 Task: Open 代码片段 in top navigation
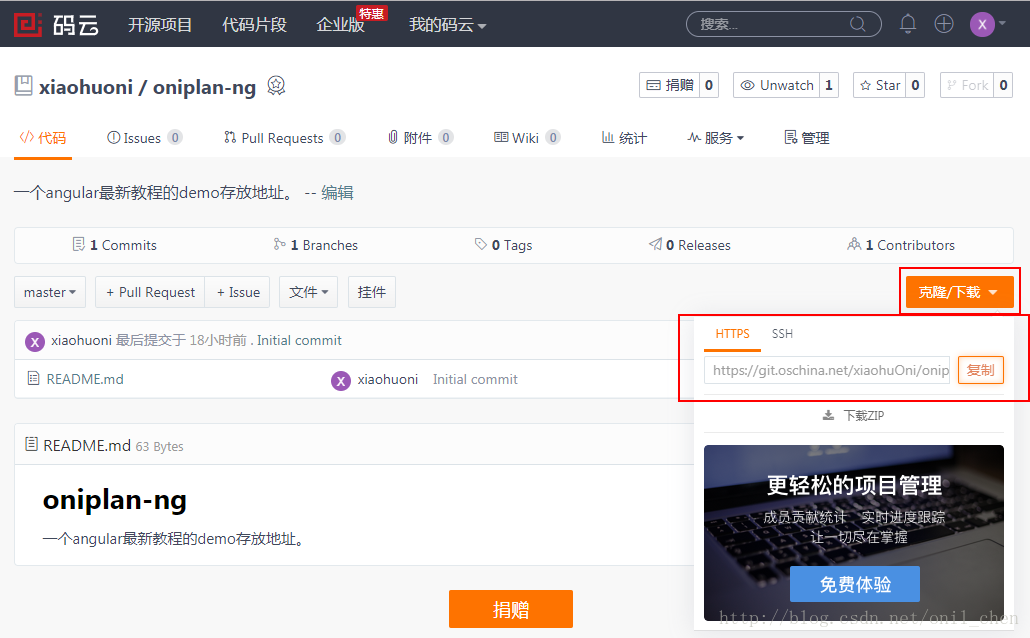254,25
